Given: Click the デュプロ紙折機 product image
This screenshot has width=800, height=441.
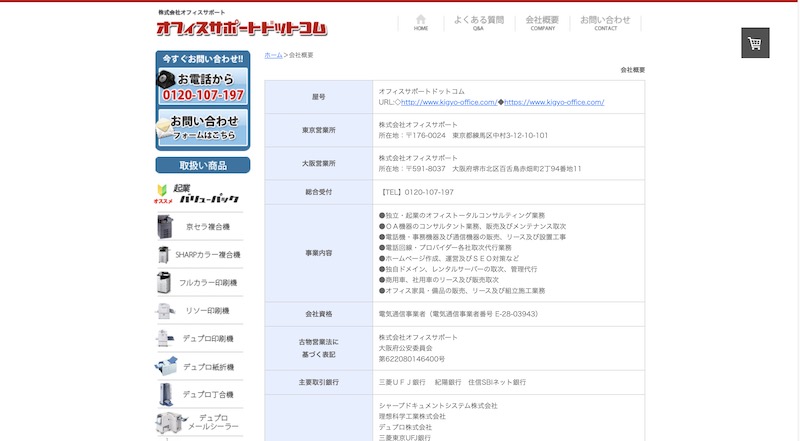Looking at the screenshot, I should (x=166, y=366).
